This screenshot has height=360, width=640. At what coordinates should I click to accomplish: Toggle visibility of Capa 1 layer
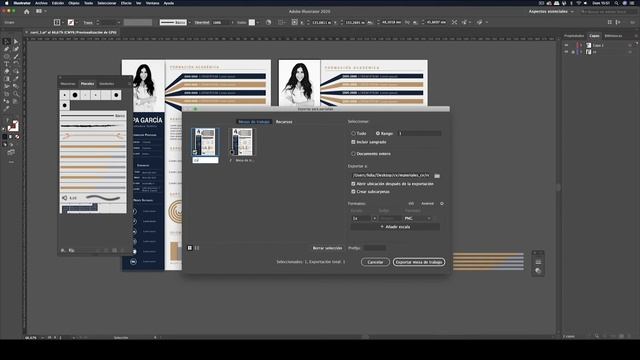(x=567, y=45)
